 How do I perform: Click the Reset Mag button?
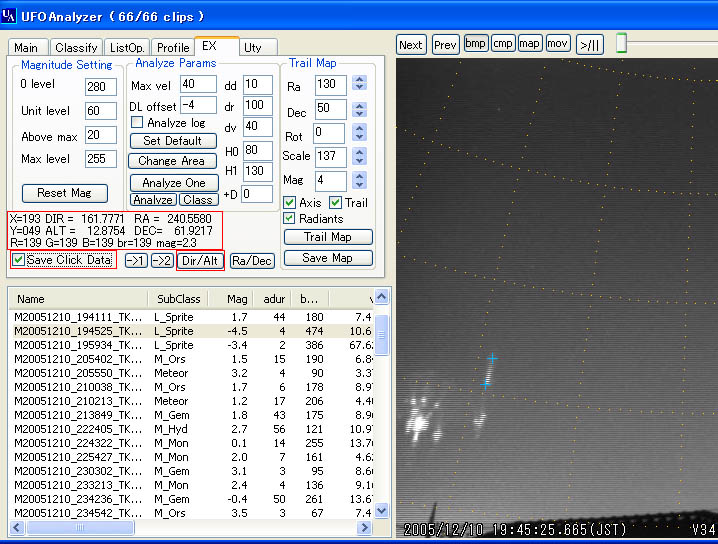tap(64, 193)
